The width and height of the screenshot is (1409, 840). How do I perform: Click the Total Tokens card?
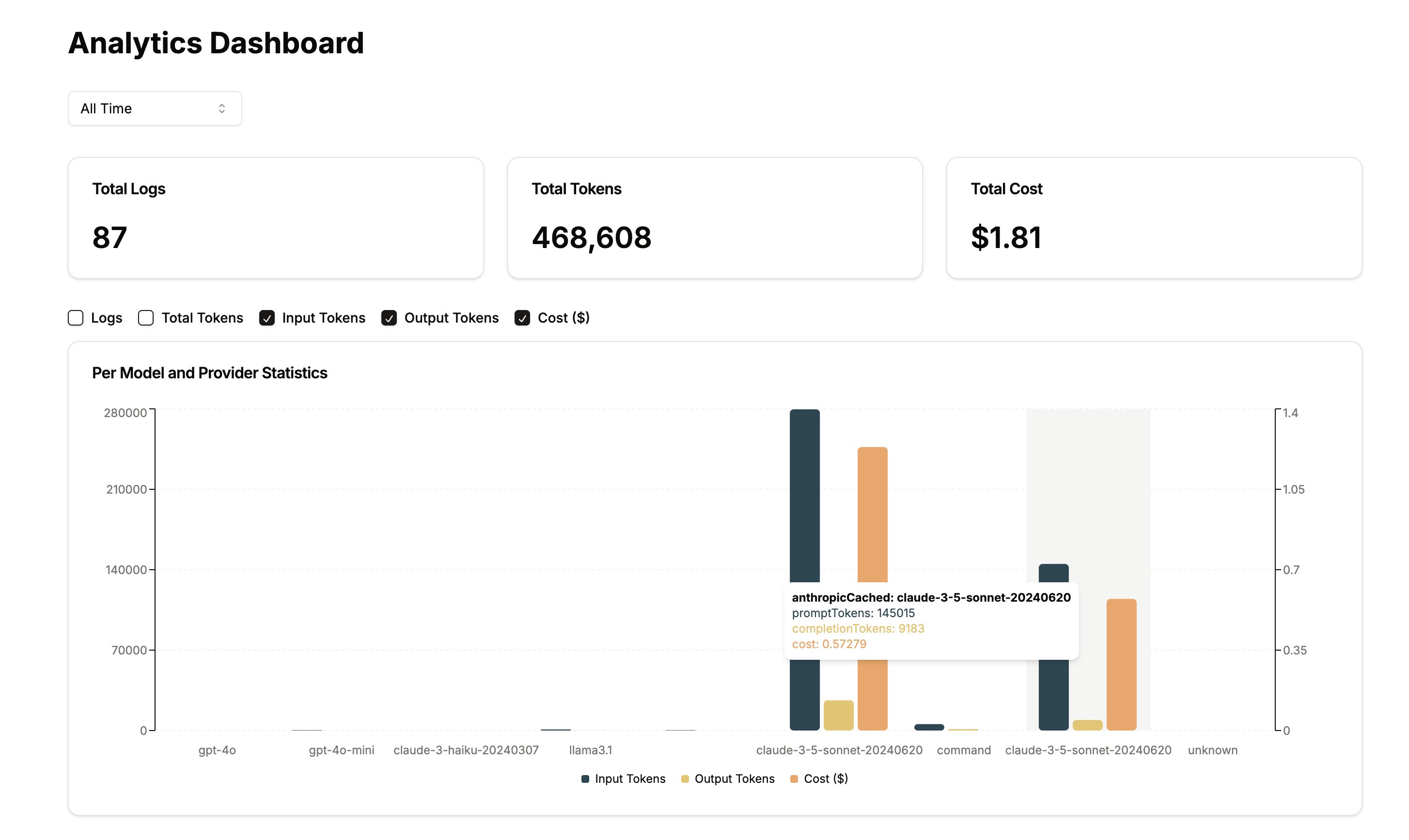pyautogui.click(x=714, y=218)
